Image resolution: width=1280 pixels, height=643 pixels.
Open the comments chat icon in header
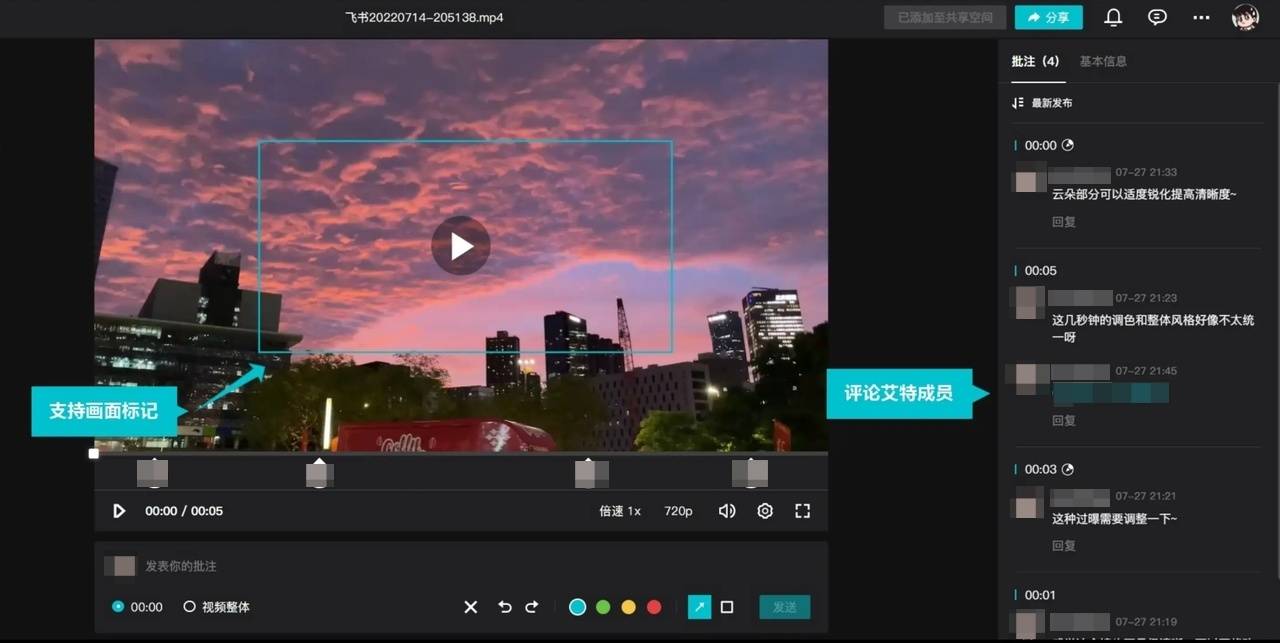point(1157,17)
